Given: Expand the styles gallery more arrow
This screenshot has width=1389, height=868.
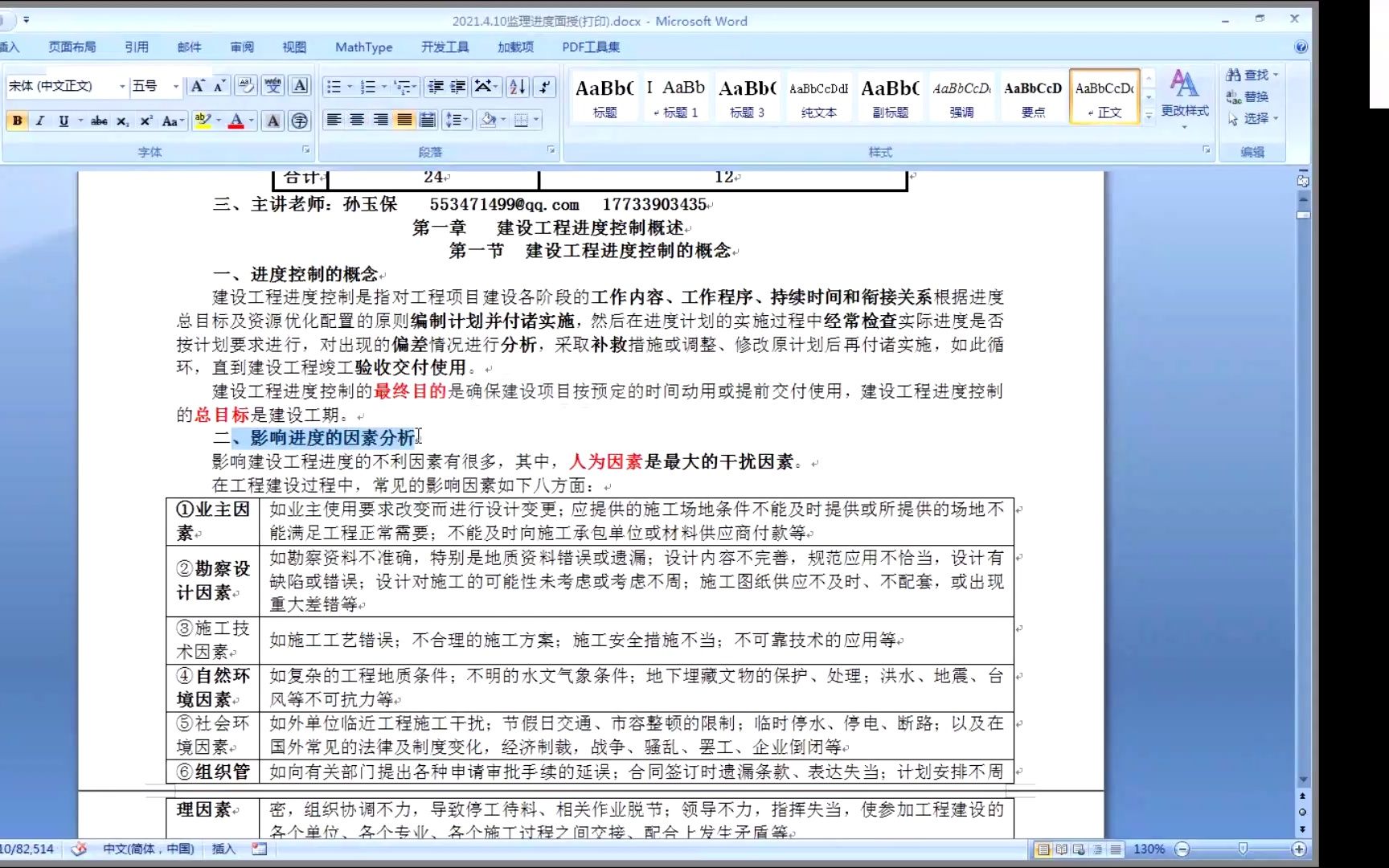Looking at the screenshot, I should pyautogui.click(x=1149, y=116).
